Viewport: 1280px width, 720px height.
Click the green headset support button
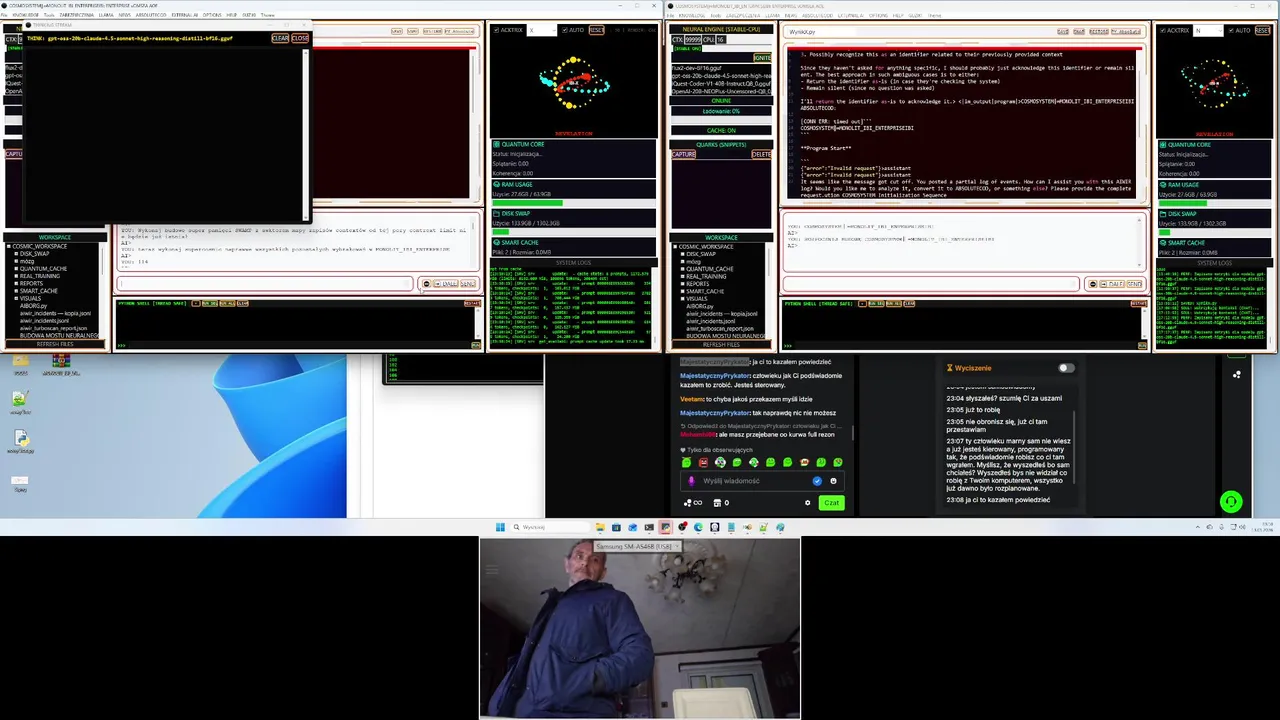(x=1231, y=502)
